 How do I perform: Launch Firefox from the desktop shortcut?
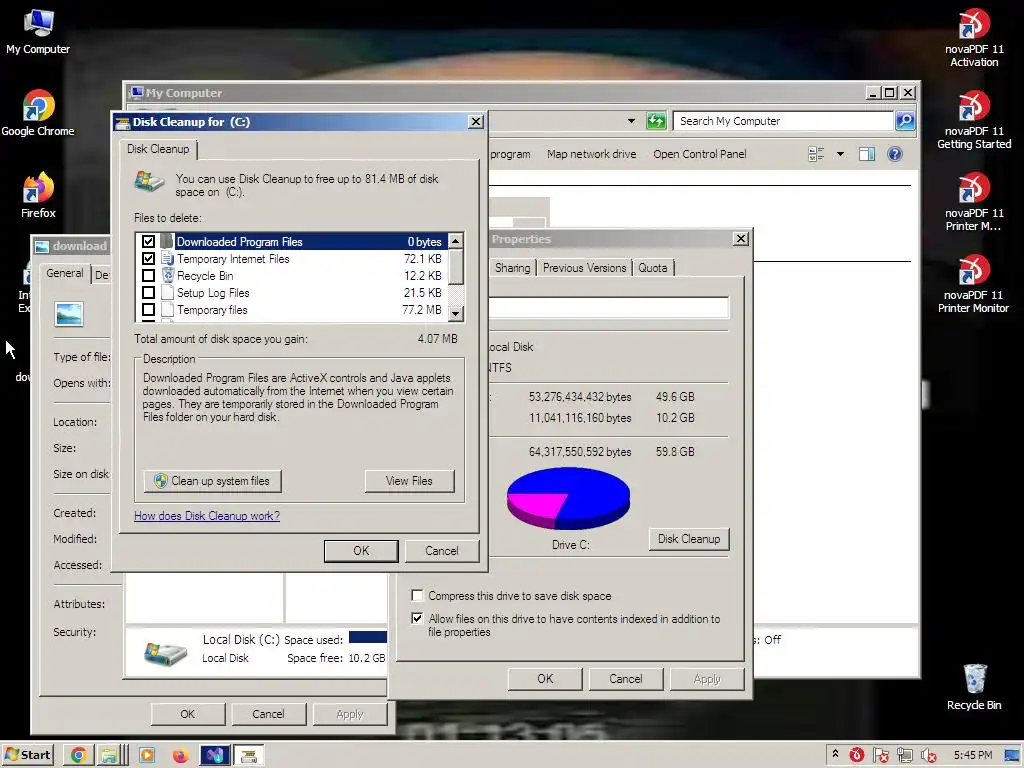pos(38,195)
